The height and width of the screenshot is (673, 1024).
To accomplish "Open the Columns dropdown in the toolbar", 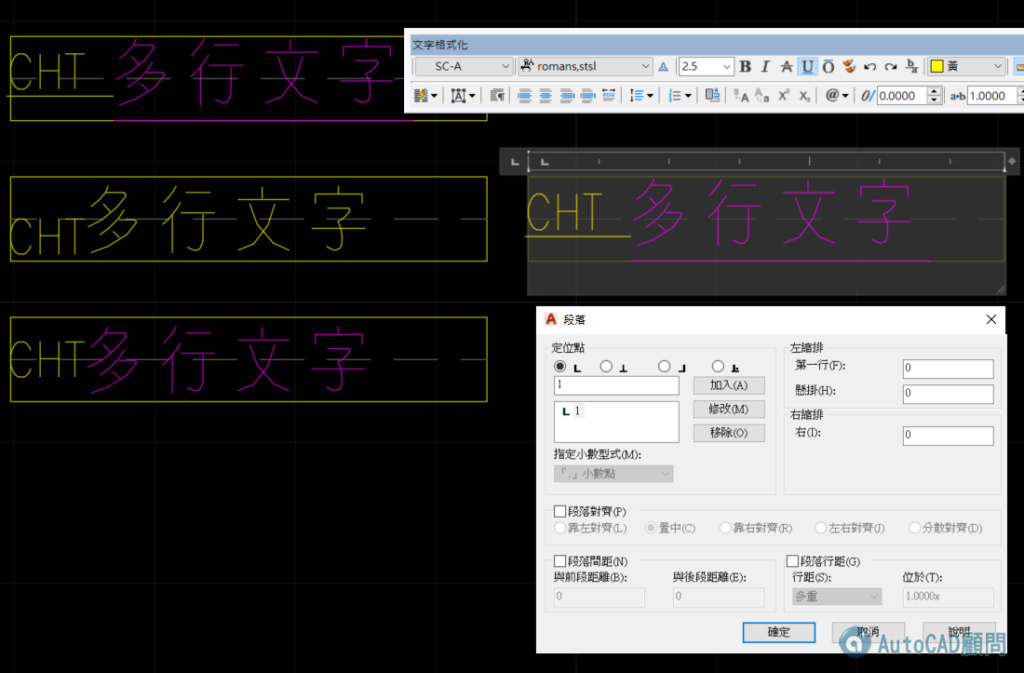I will [x=424, y=96].
